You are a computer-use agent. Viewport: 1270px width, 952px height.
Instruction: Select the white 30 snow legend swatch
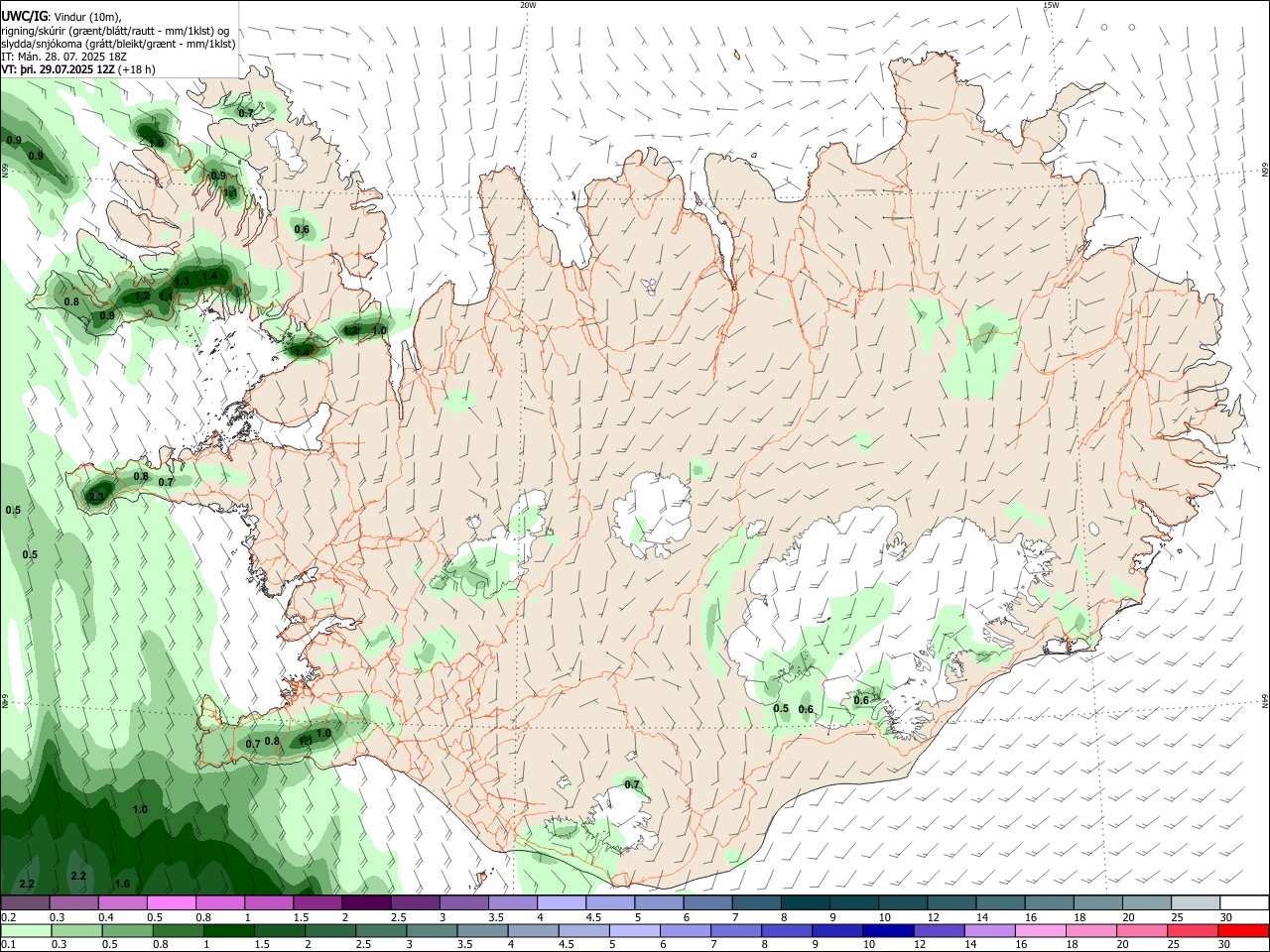[1245, 902]
